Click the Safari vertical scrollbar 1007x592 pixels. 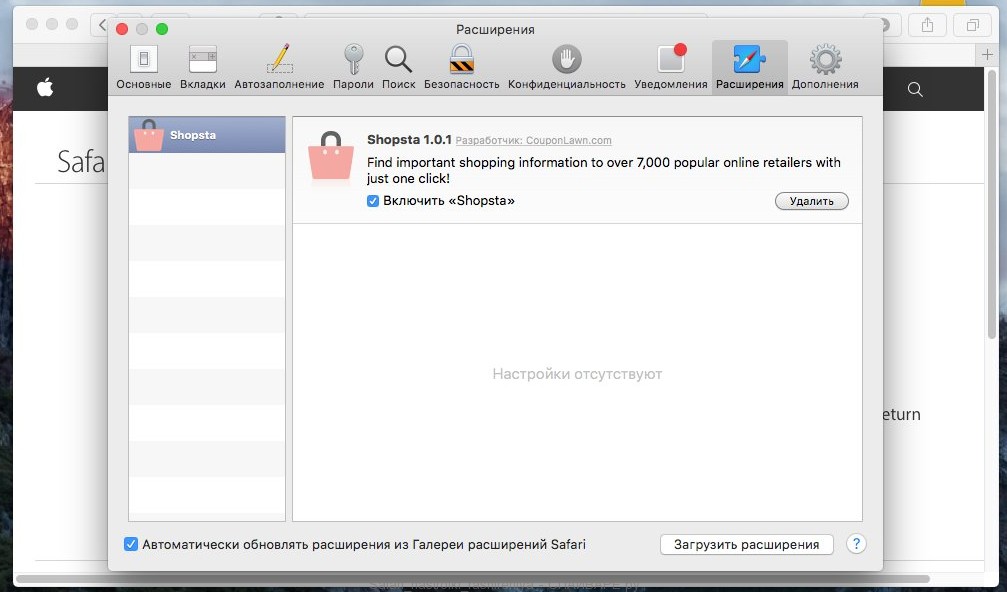coord(992,205)
